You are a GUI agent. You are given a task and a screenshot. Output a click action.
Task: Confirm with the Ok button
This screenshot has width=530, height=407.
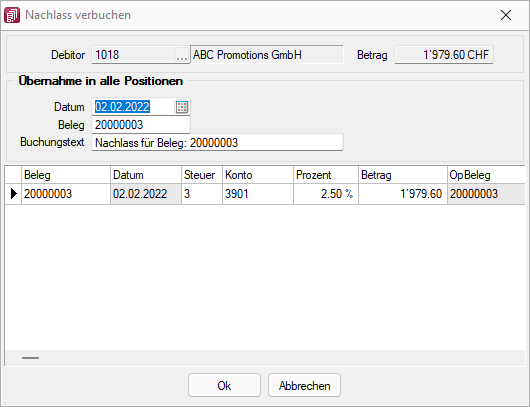(224, 385)
